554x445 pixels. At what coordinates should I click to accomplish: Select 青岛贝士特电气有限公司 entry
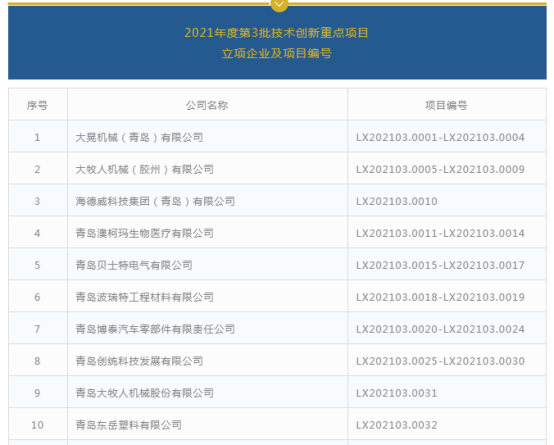click(x=134, y=265)
